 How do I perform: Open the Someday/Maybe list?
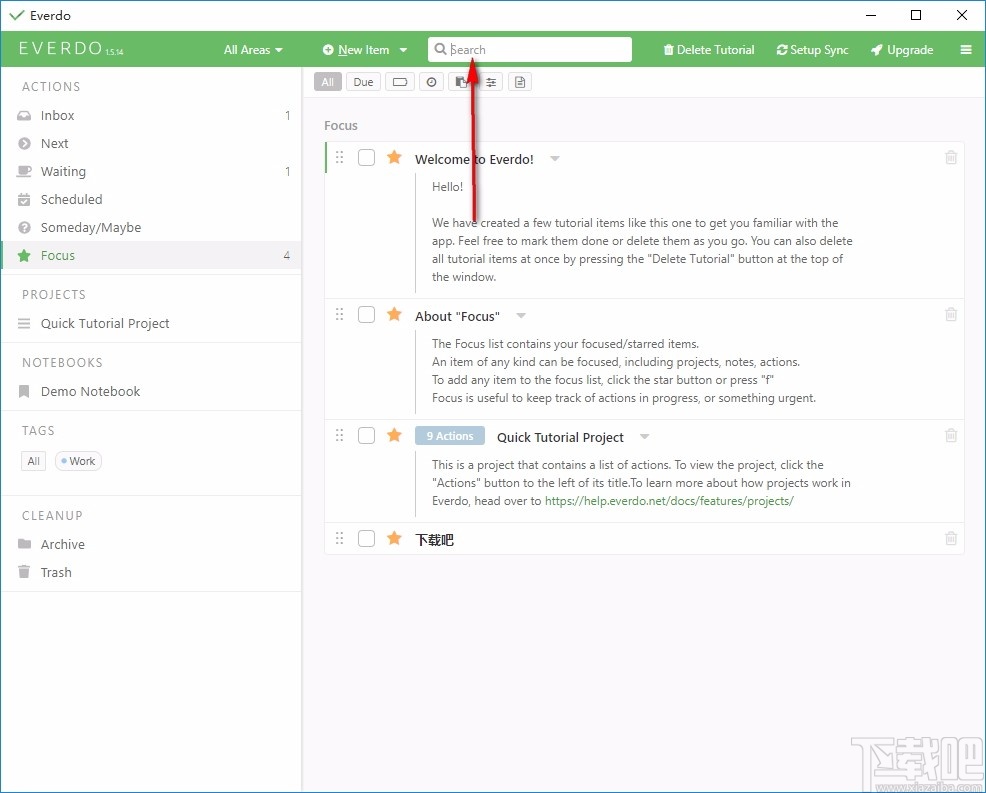(x=151, y=227)
